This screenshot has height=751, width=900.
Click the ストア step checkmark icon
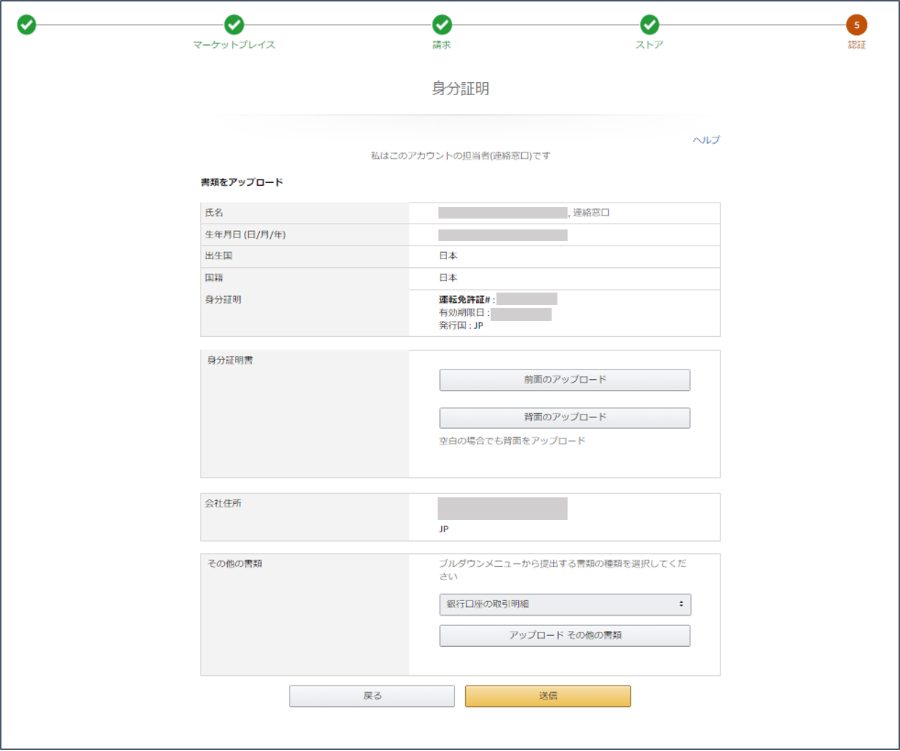649,25
